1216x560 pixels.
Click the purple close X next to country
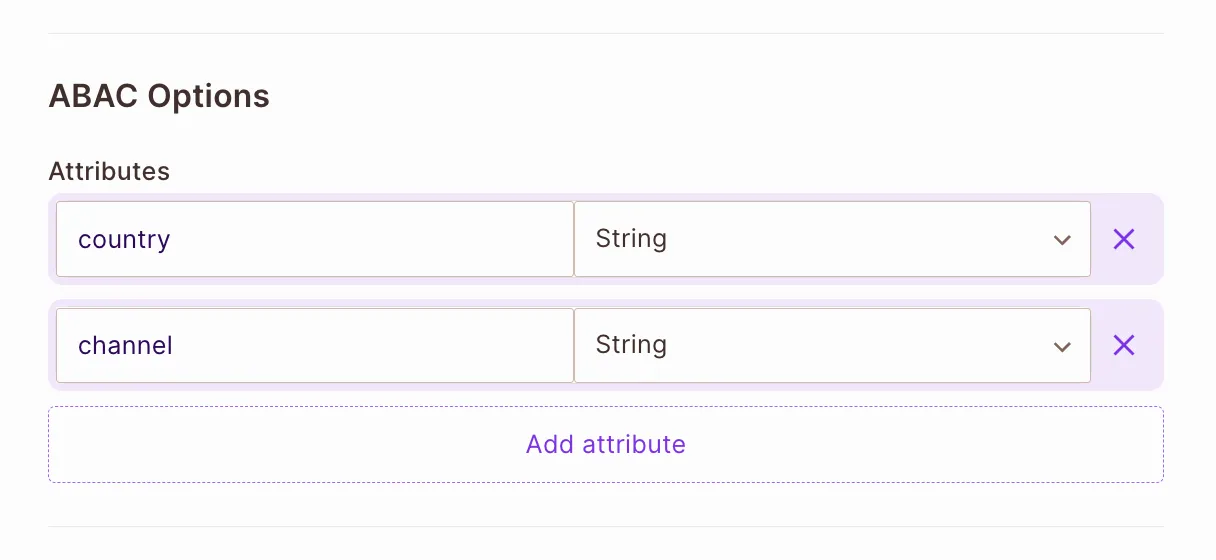click(1124, 239)
